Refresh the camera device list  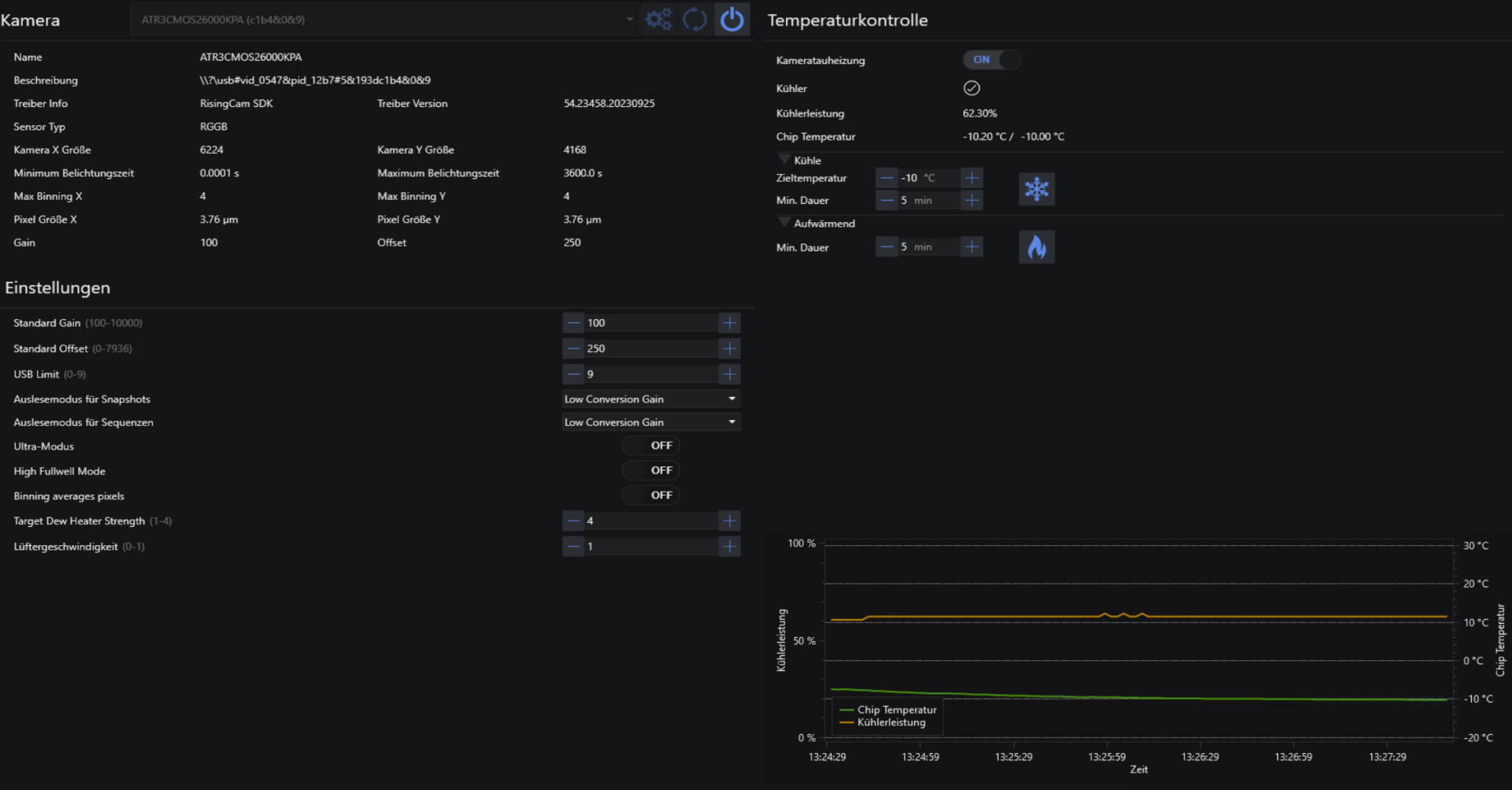point(695,19)
